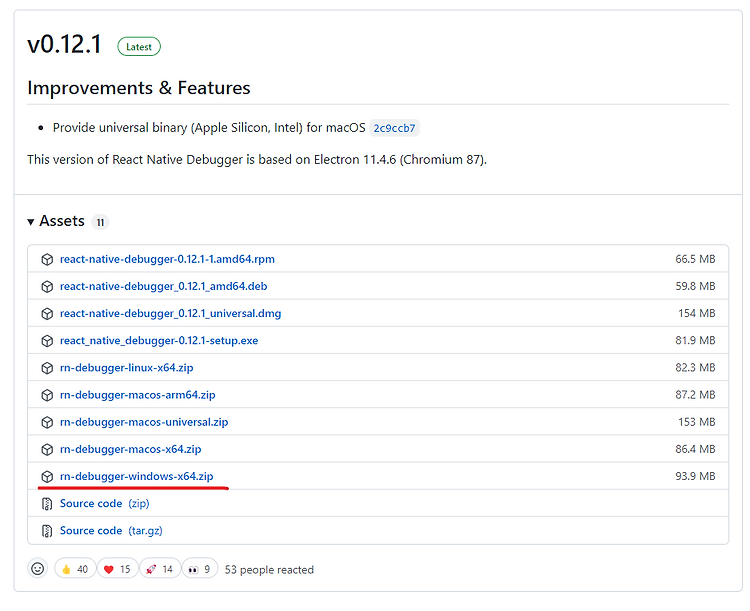Click the 59.8 MB file size
This screenshot has width=750, height=611.
coord(695,287)
